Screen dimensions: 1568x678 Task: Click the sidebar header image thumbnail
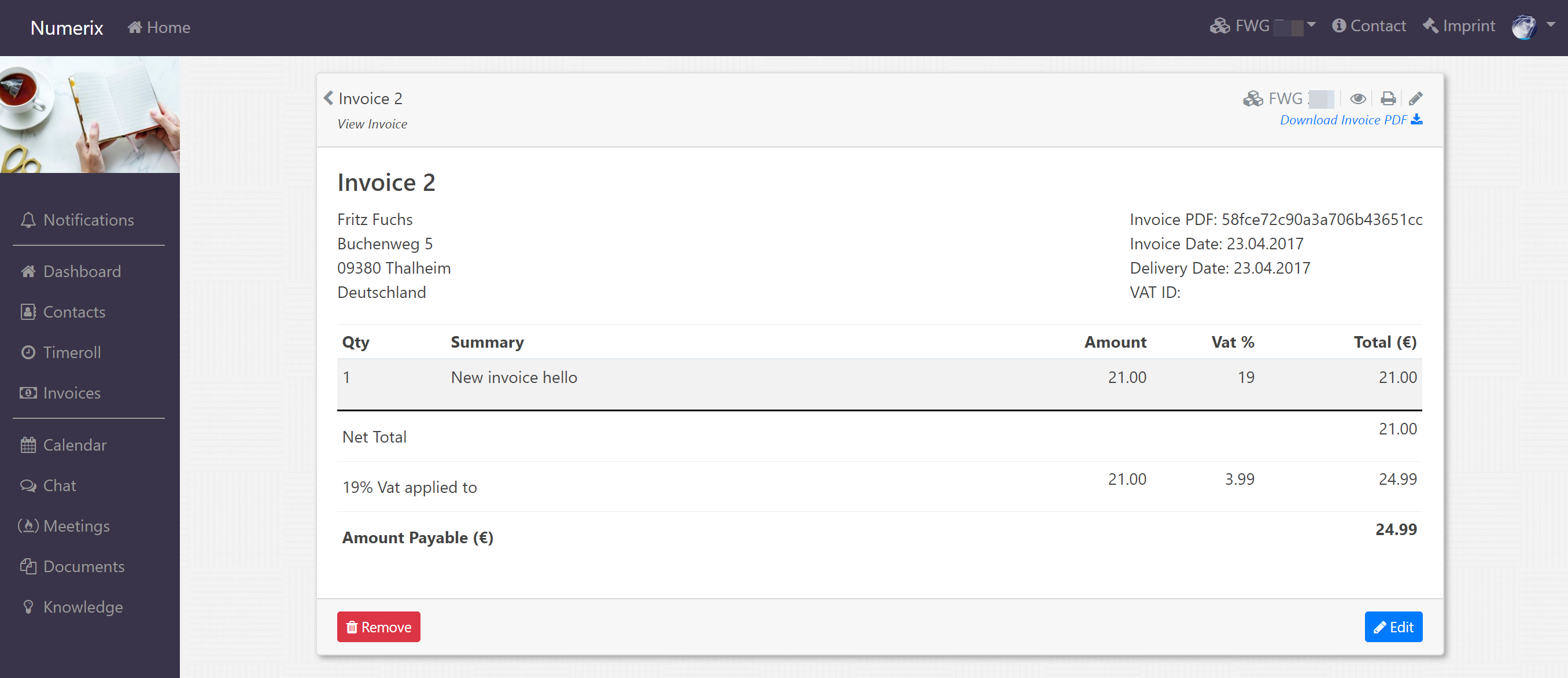coord(90,115)
